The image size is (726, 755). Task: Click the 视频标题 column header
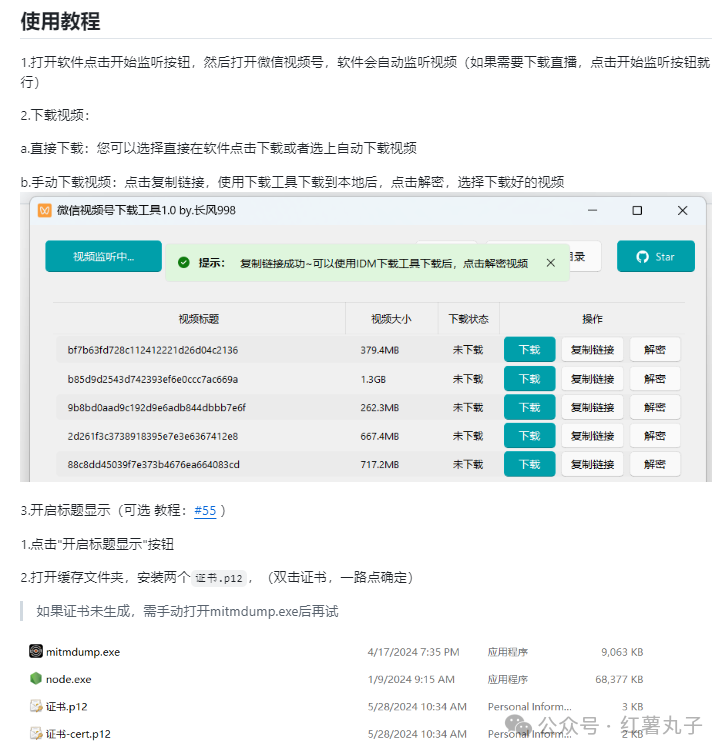tap(199, 319)
